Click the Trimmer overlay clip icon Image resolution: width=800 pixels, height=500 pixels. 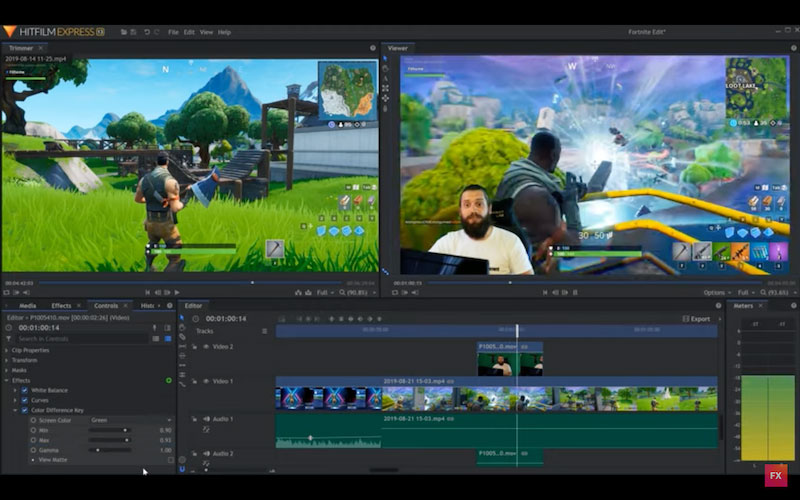click(308, 293)
